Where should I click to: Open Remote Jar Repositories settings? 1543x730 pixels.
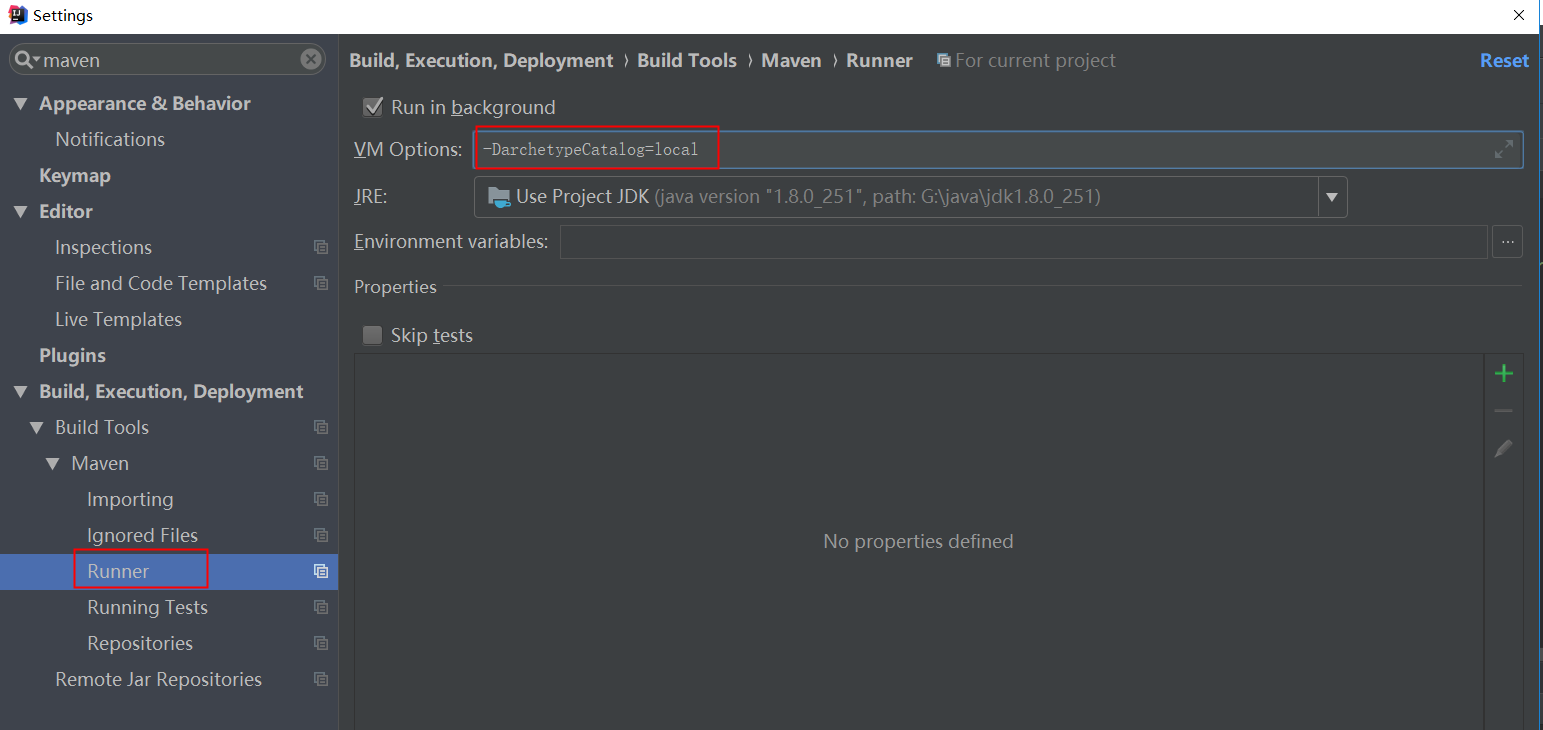pos(158,679)
